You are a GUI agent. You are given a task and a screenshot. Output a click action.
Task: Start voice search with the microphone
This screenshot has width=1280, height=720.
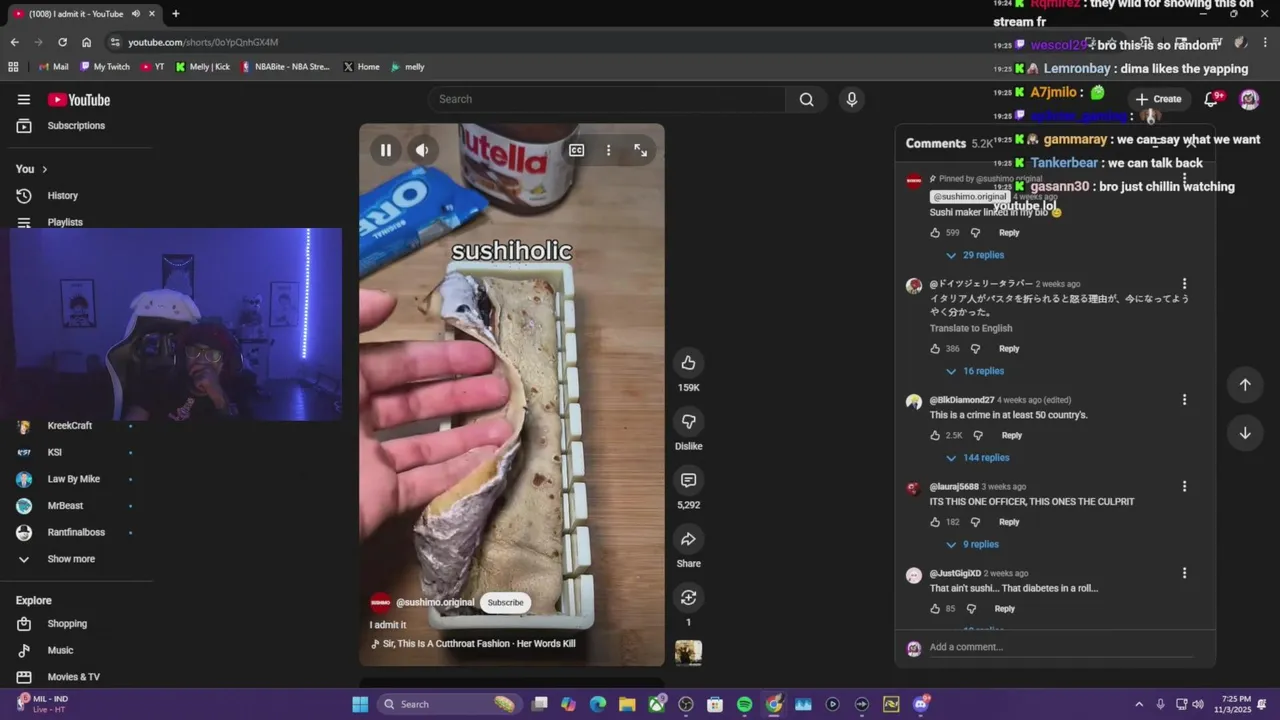click(x=851, y=99)
